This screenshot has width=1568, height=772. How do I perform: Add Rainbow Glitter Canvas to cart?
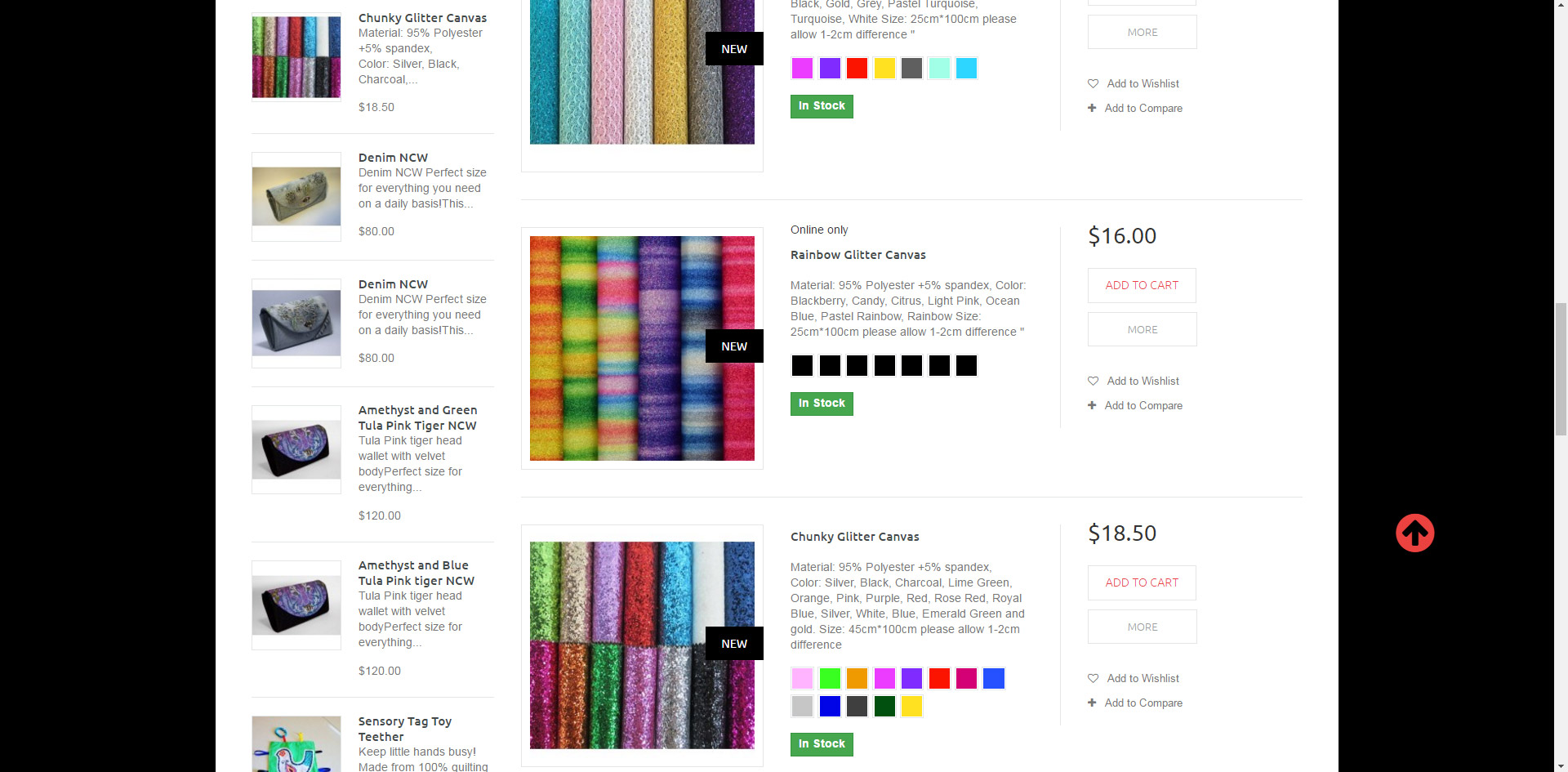pos(1142,285)
